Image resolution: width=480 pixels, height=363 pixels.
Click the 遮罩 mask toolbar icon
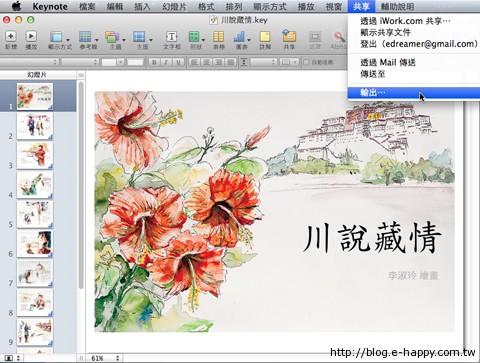coord(315,36)
